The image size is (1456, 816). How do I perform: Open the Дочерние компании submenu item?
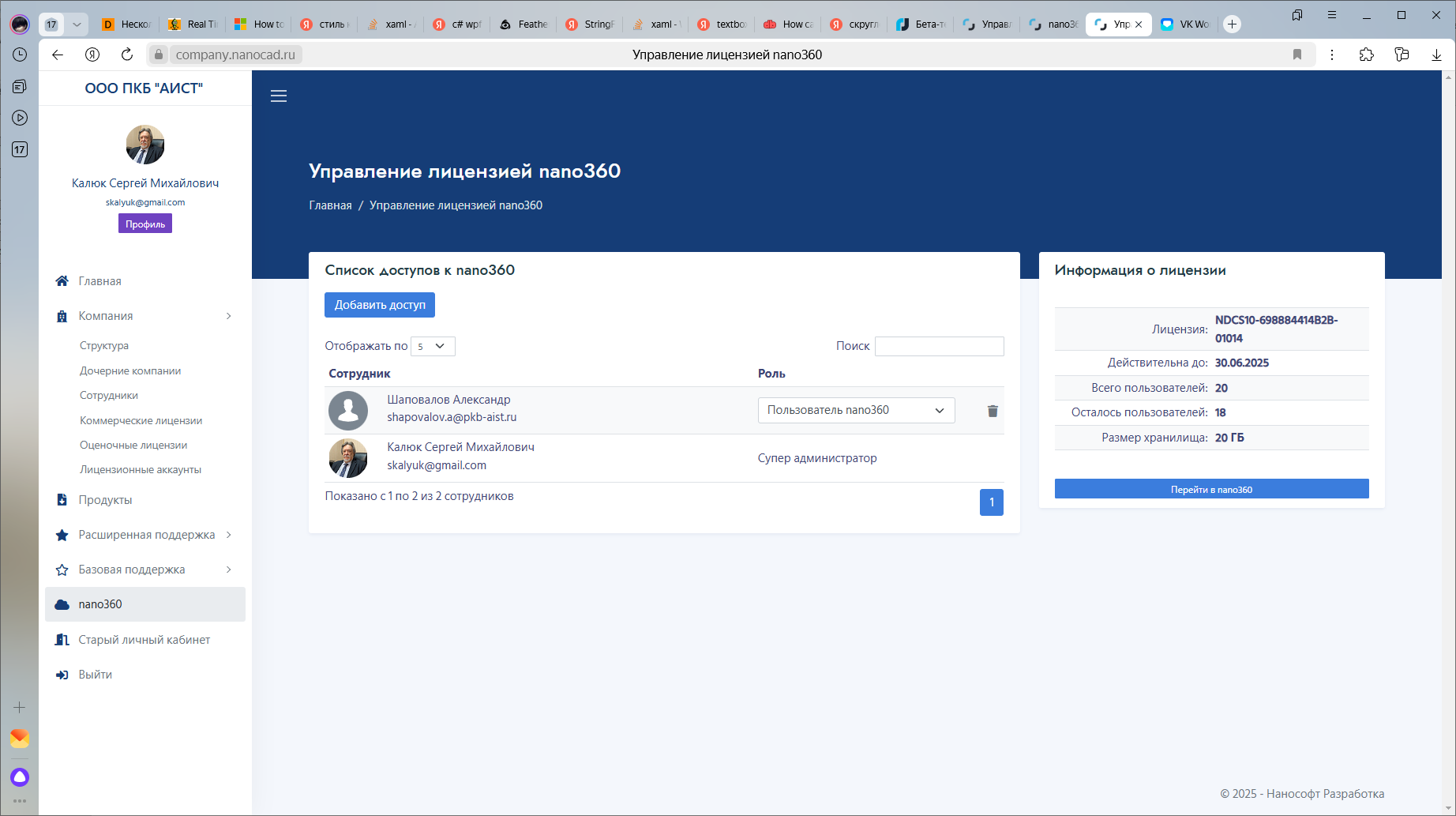pos(130,370)
